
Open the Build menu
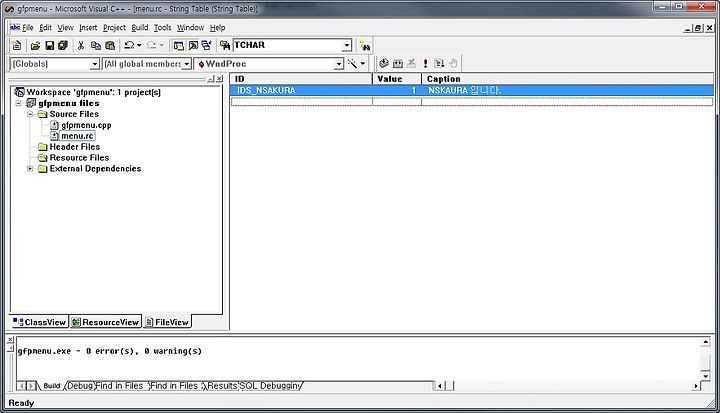click(x=140, y=28)
